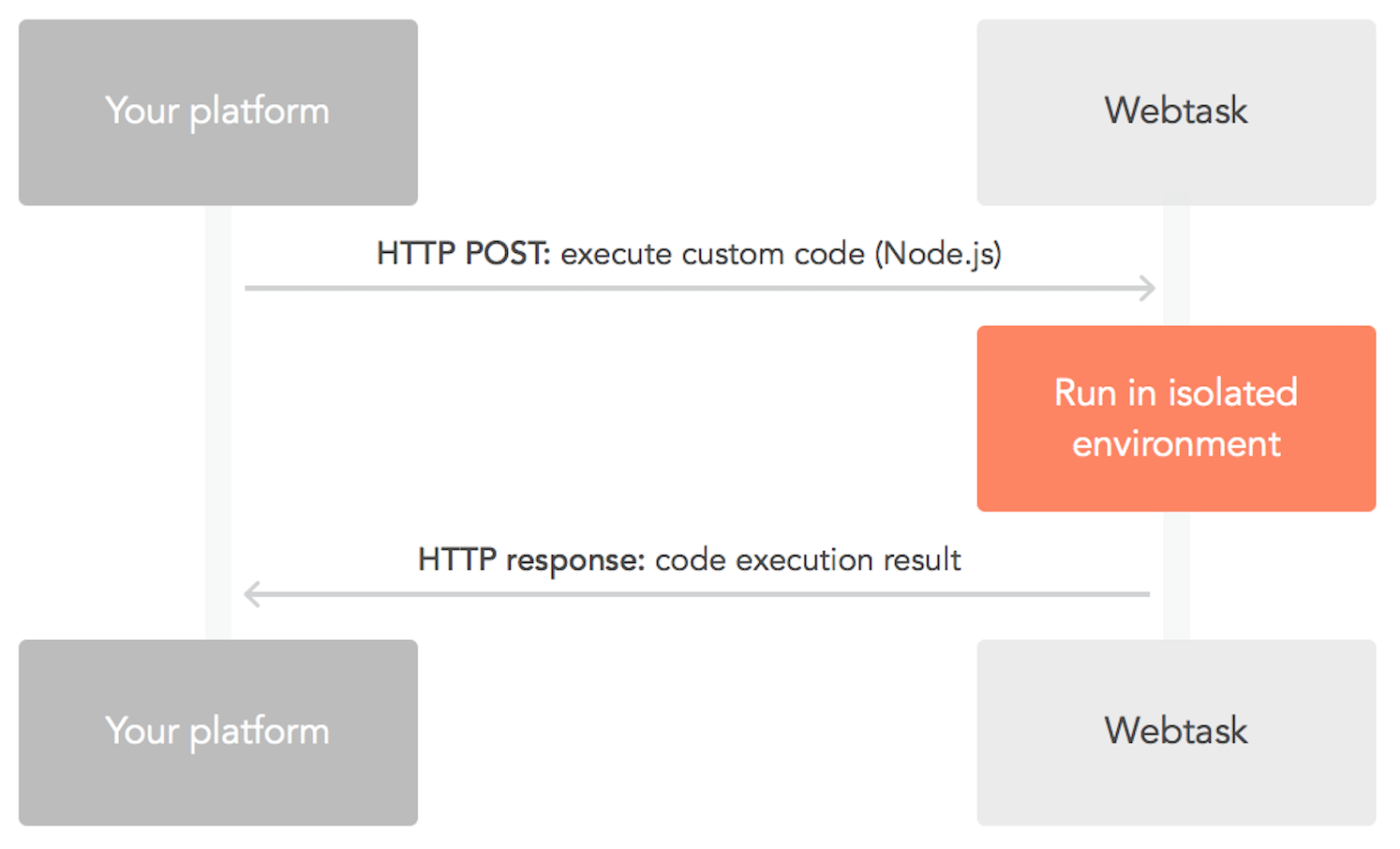Click the 'execute custom code (Node.js)' text

coord(781,254)
